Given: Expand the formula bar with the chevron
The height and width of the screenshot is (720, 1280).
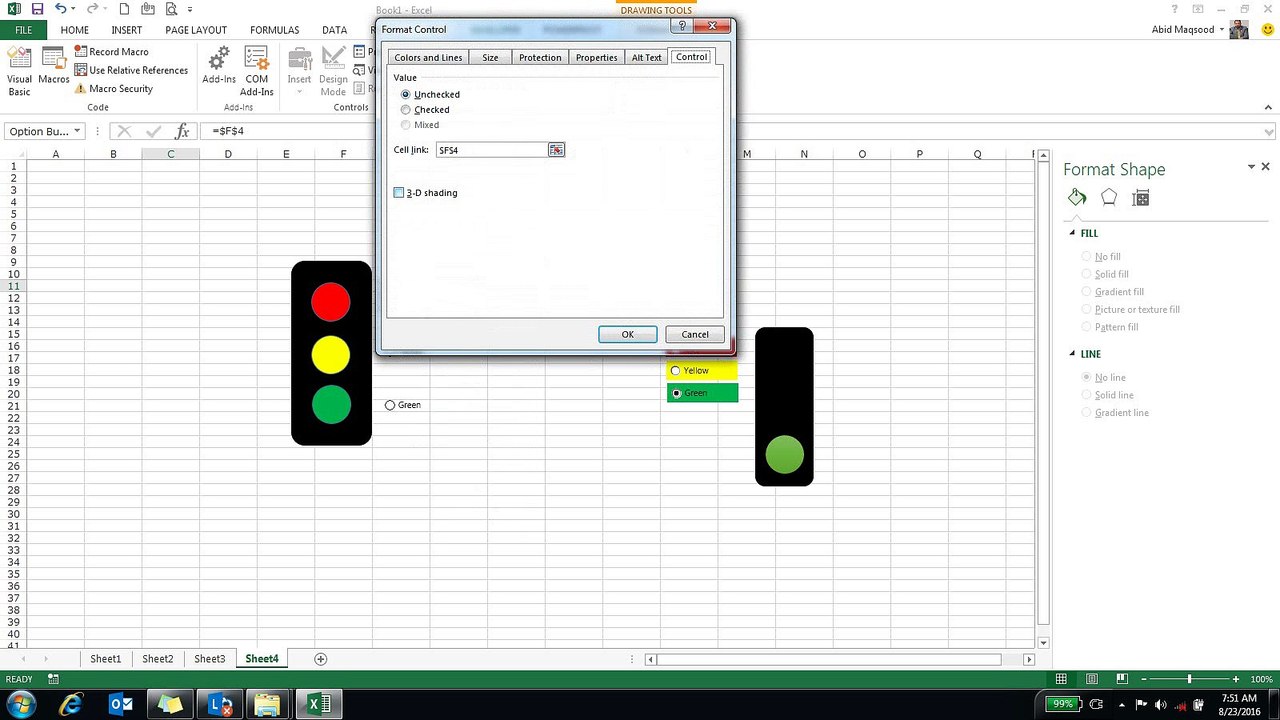Looking at the screenshot, I should click(x=1270, y=131).
